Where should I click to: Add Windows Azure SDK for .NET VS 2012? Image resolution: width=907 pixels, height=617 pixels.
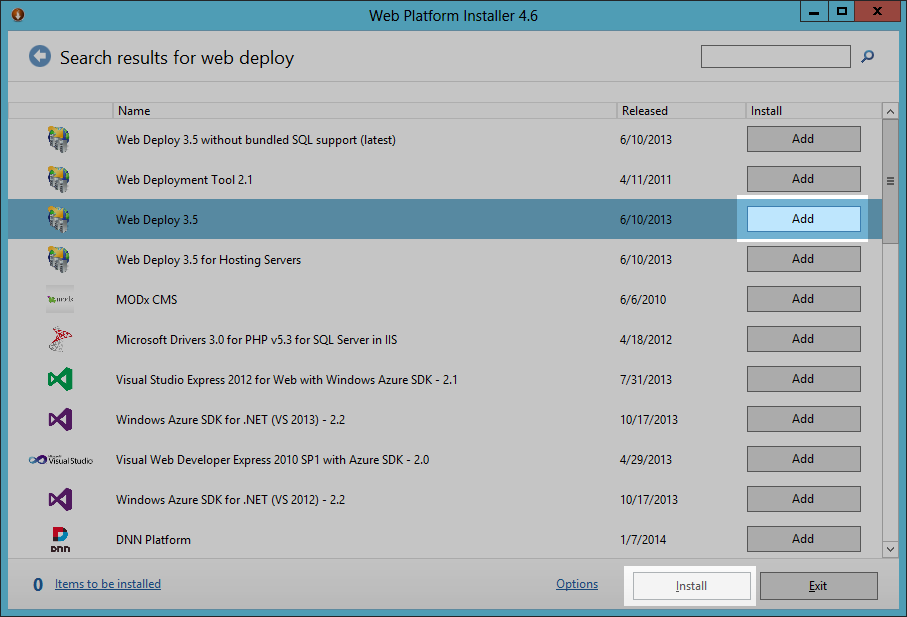(x=803, y=498)
